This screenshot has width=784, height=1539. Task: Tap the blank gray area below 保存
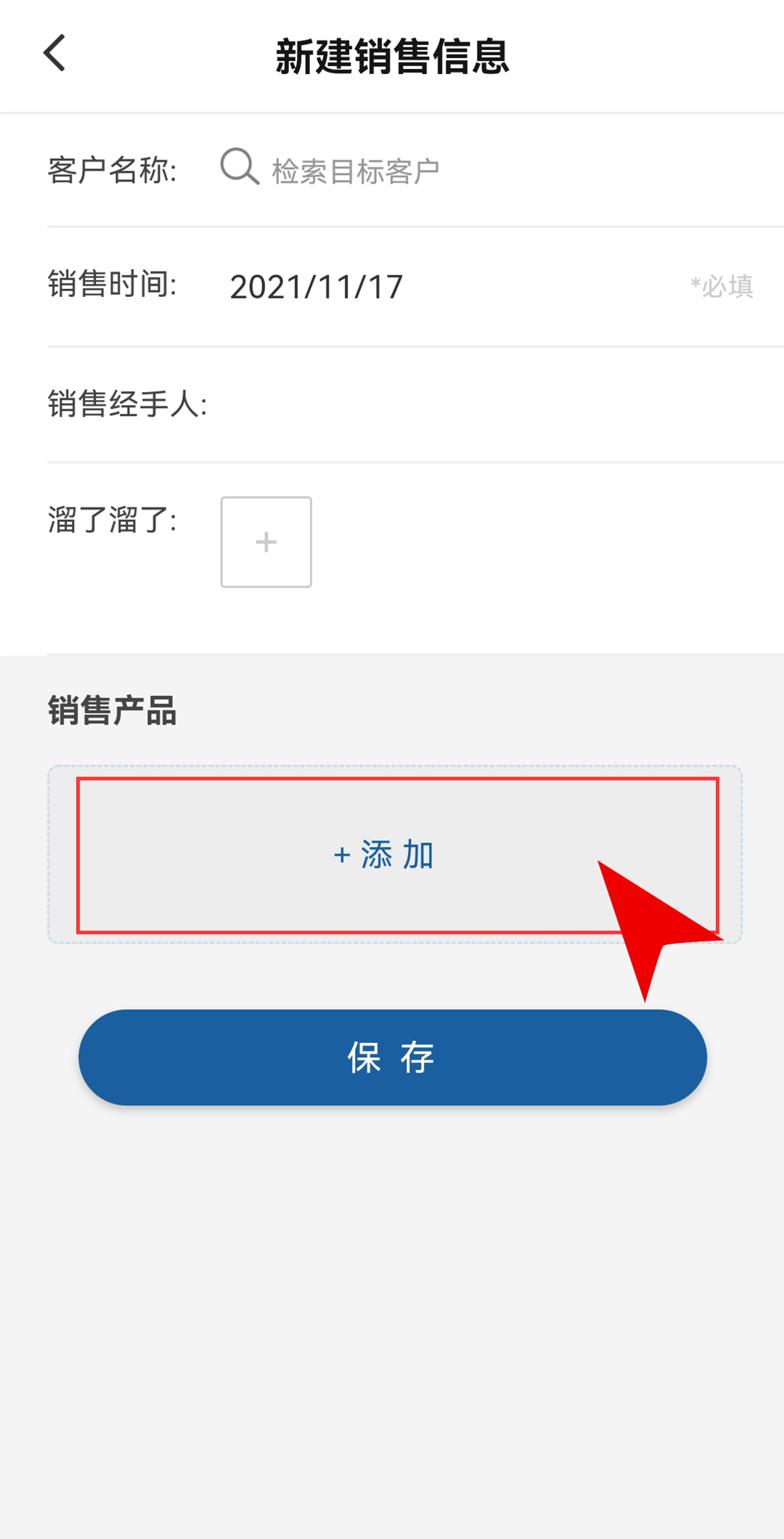pyautogui.click(x=392, y=1321)
